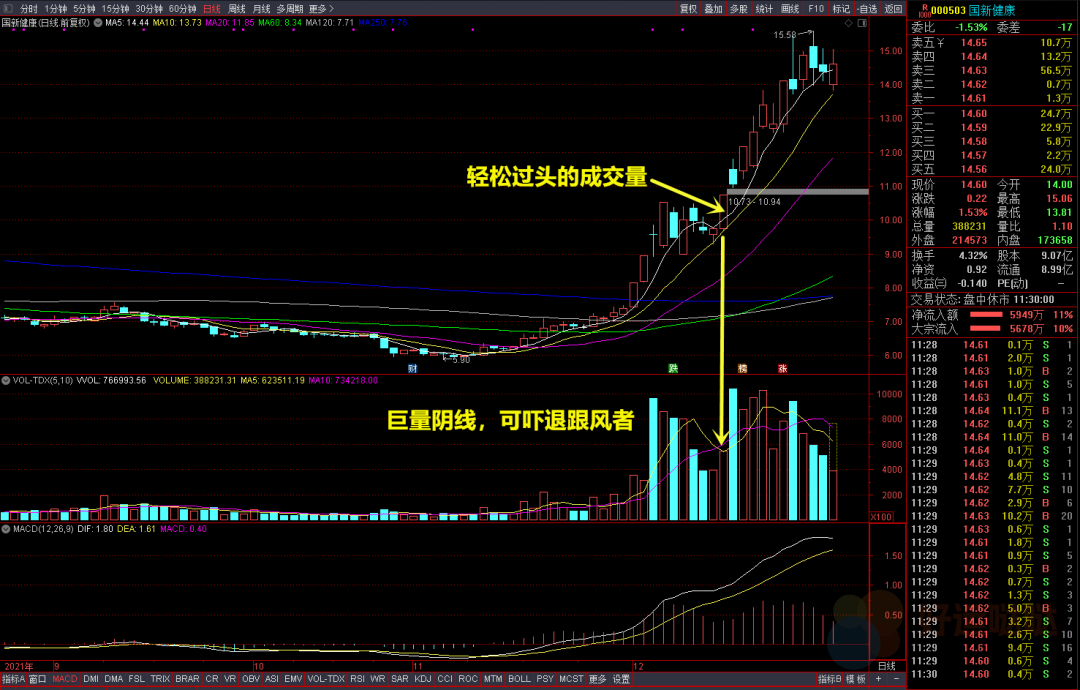
Task: Click the orange 榜 marker under the candlesticks
Action: coord(742,368)
